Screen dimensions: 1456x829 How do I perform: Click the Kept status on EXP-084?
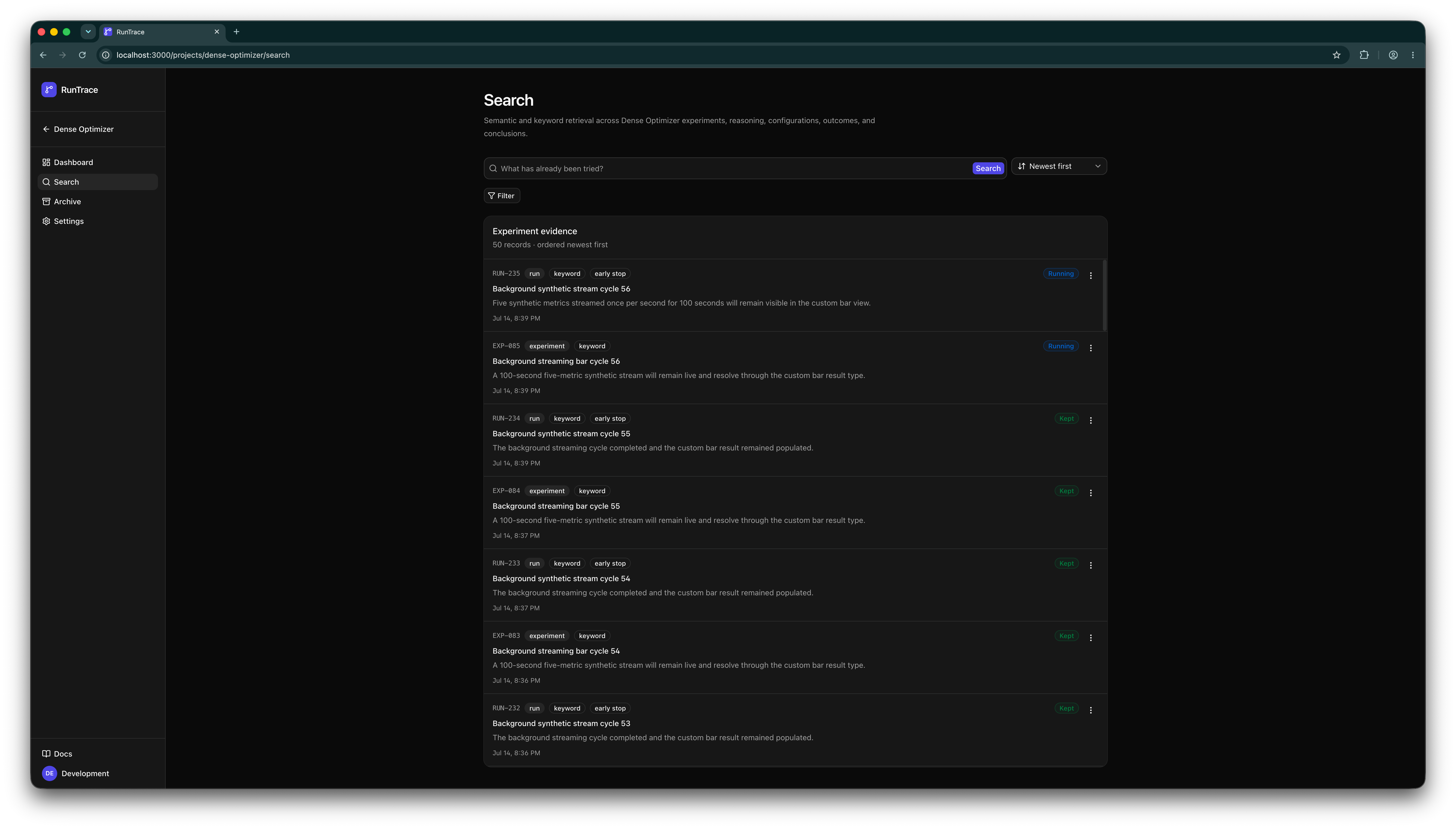click(x=1066, y=491)
